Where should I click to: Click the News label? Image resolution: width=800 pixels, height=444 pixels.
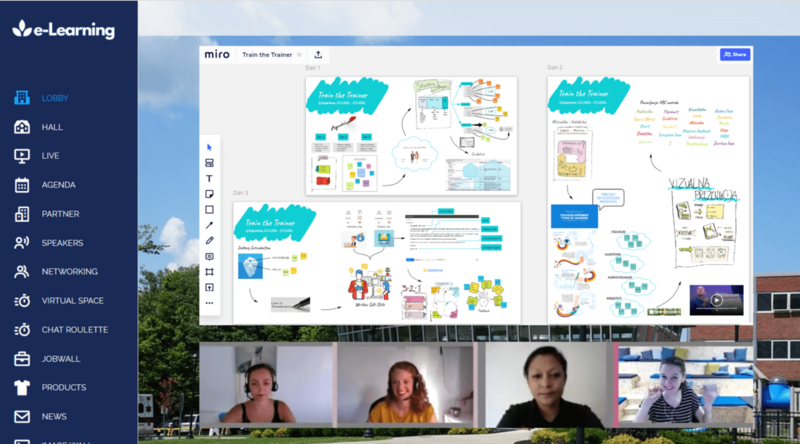pos(54,416)
